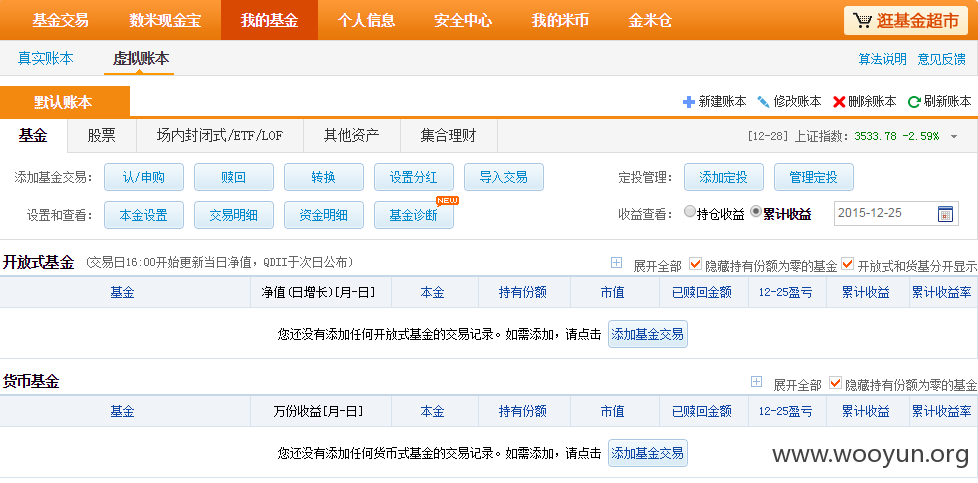This screenshot has height=483, width=978.
Task: Select the 默认账本 account tab
Action: [64, 102]
